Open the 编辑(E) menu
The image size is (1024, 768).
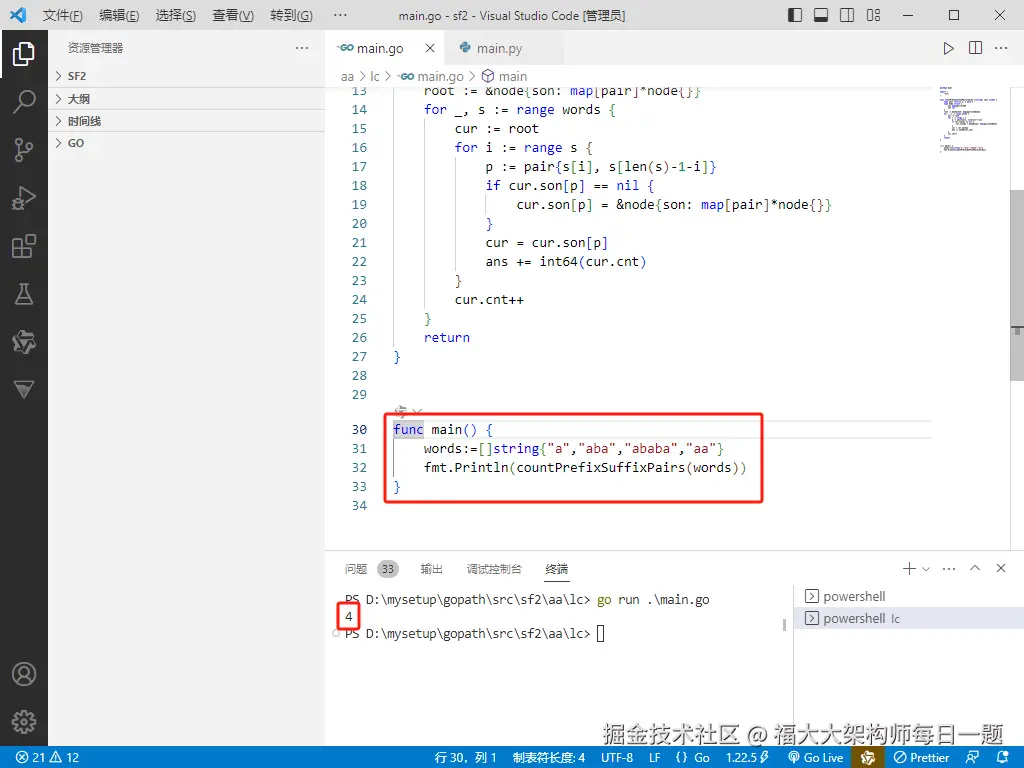(x=119, y=15)
